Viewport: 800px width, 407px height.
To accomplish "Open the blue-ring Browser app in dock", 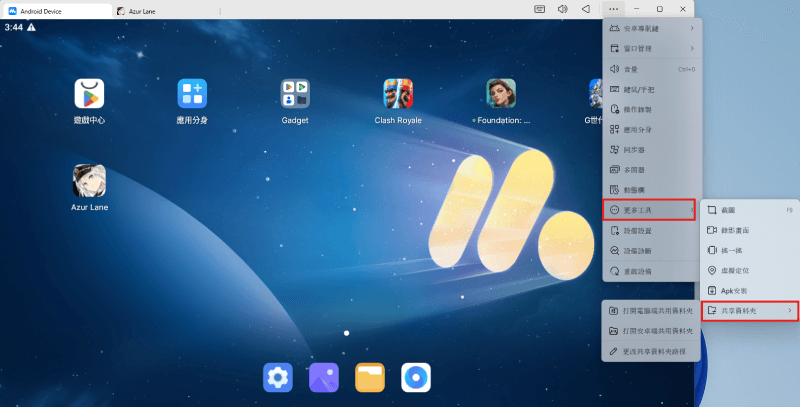I will pos(416,377).
